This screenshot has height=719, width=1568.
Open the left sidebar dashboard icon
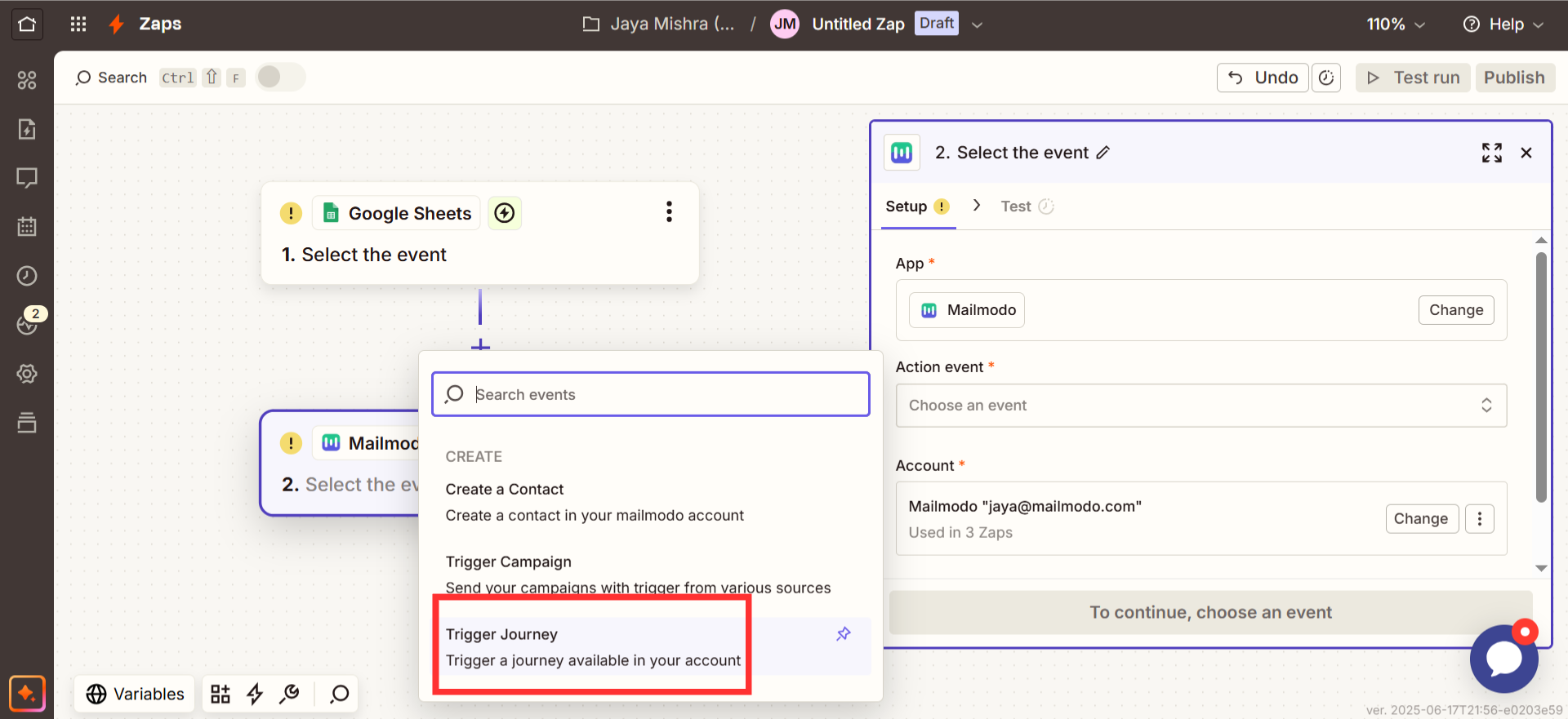coord(27,80)
